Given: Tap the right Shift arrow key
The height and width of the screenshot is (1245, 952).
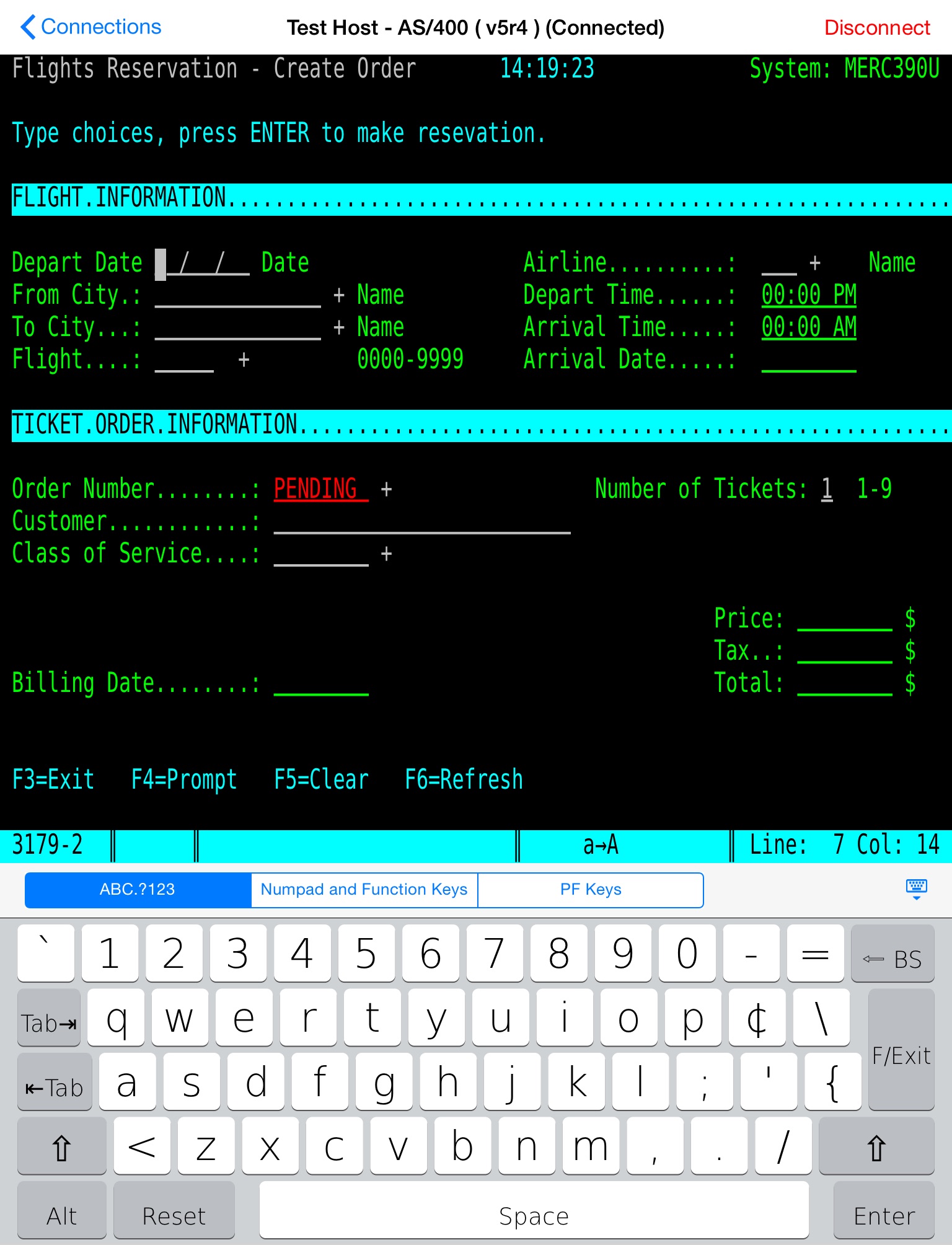Looking at the screenshot, I should coord(876,1146).
